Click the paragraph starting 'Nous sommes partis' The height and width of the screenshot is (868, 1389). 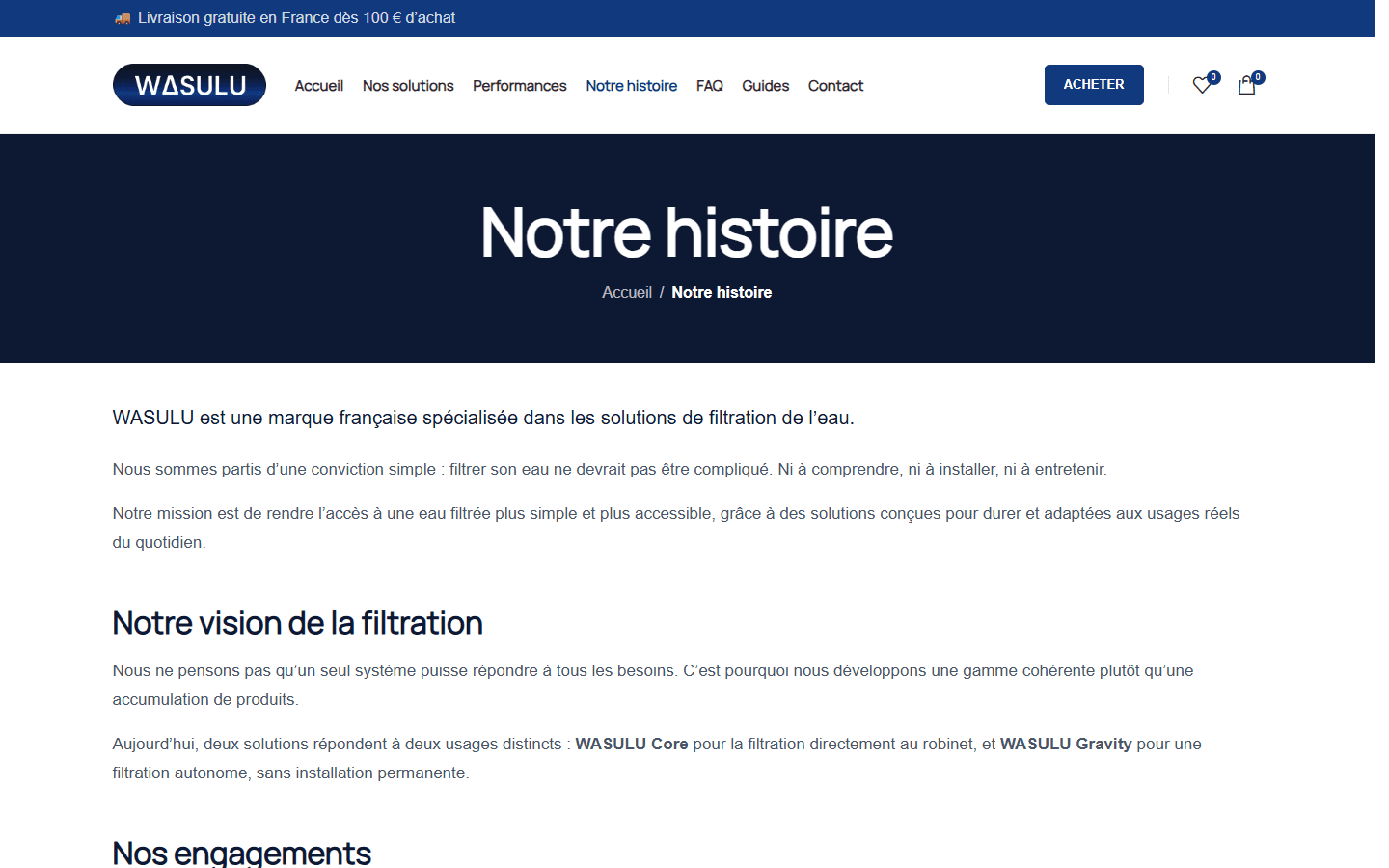pos(610,469)
